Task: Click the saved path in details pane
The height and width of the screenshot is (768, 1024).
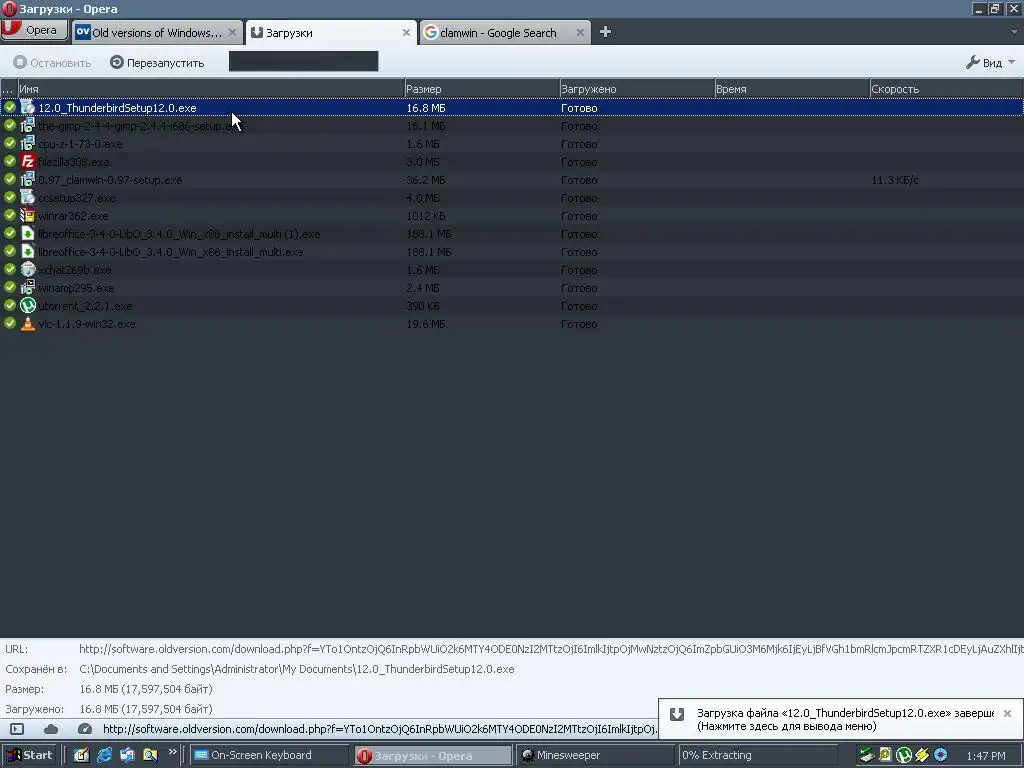Action: click(x=296, y=669)
